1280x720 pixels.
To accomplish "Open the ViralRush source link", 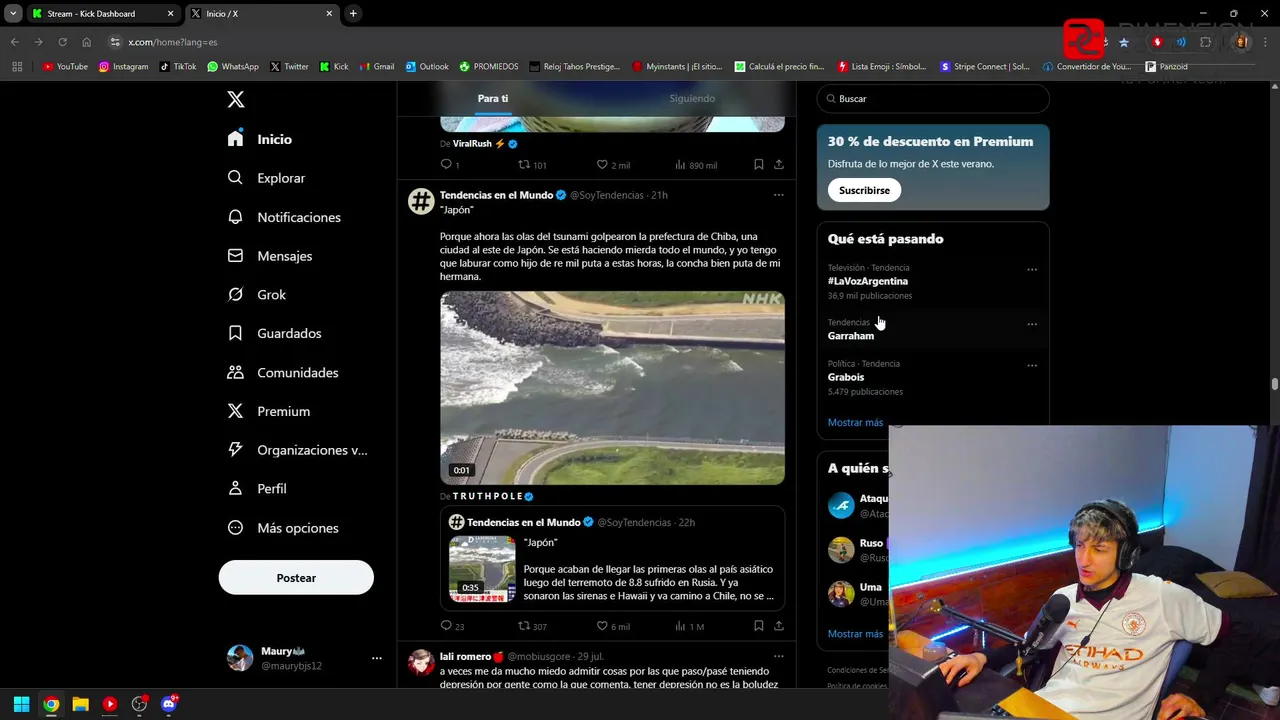I will pos(485,144).
